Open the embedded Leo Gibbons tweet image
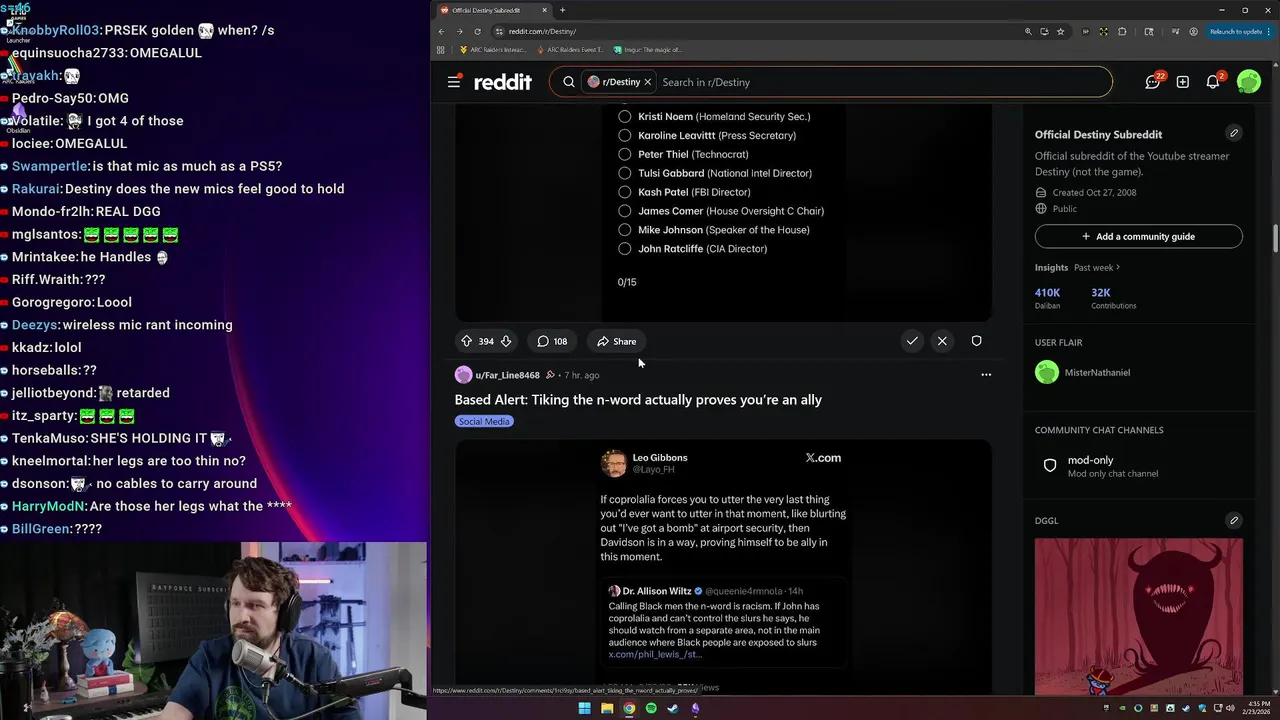Screen dimensions: 1280x720 [724, 566]
